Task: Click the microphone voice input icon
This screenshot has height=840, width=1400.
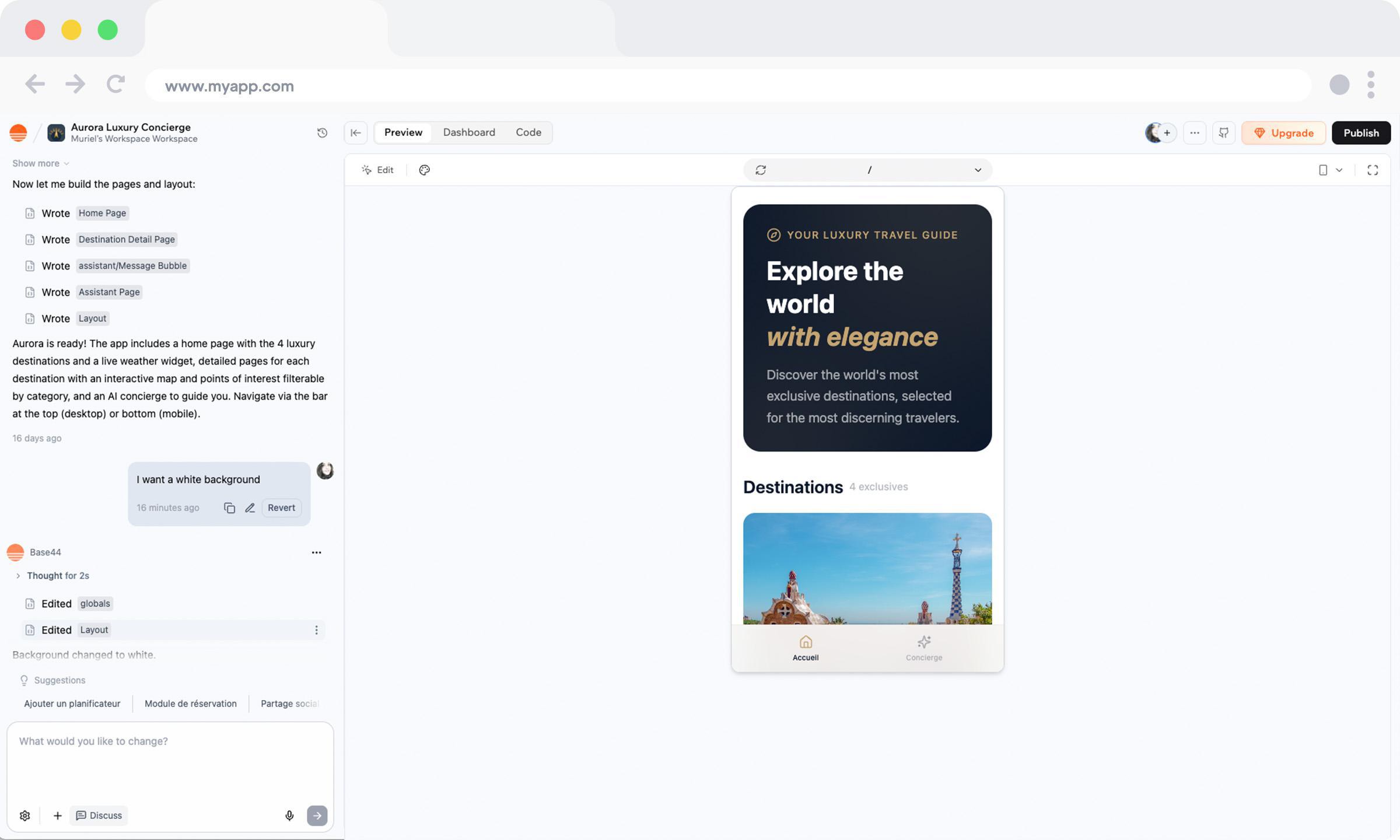Action: pos(289,815)
